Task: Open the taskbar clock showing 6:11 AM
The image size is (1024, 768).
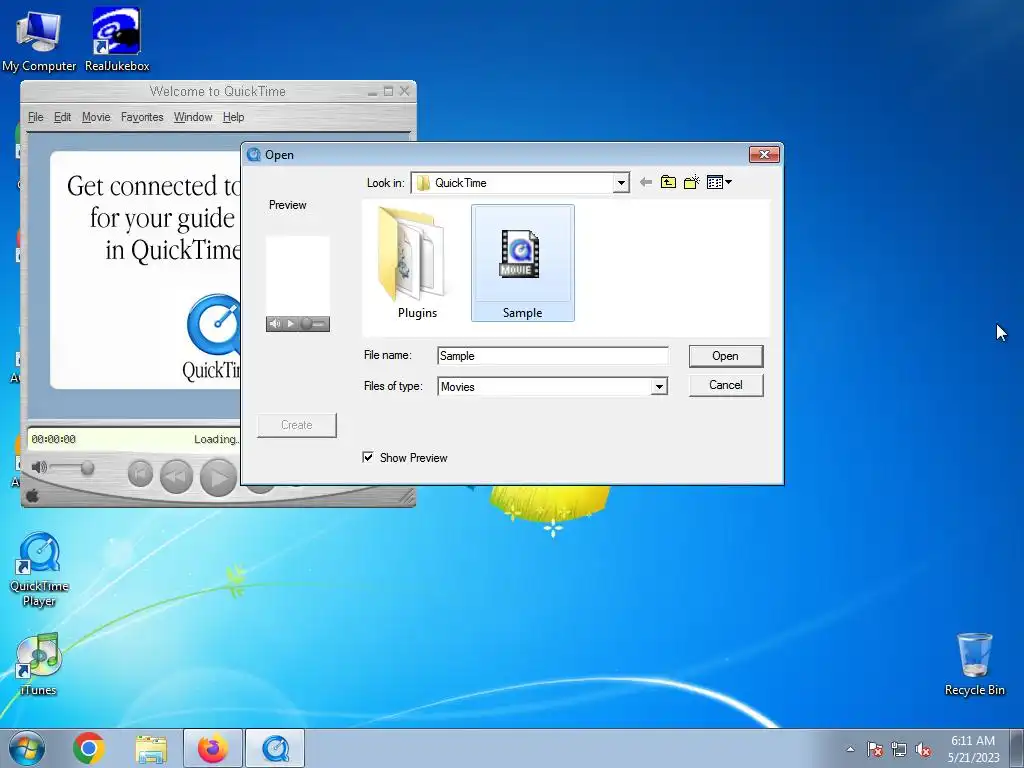Action: tap(973, 748)
